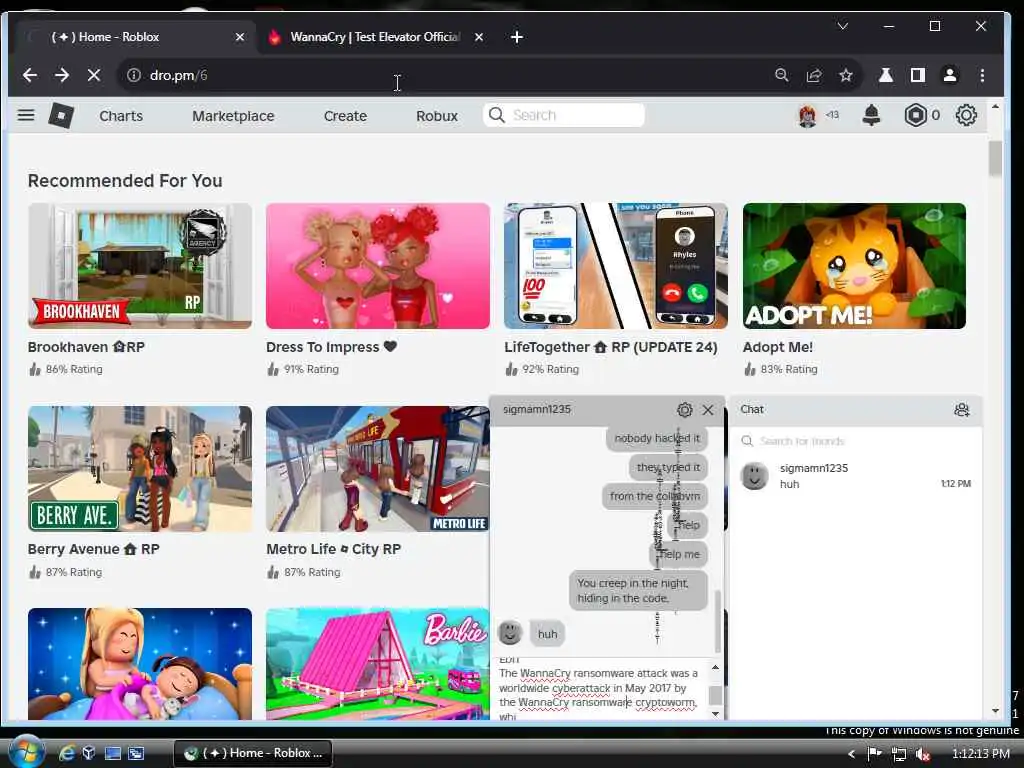Open LifeTogether RP game thumbnail
This screenshot has width=1024, height=768.
click(616, 266)
